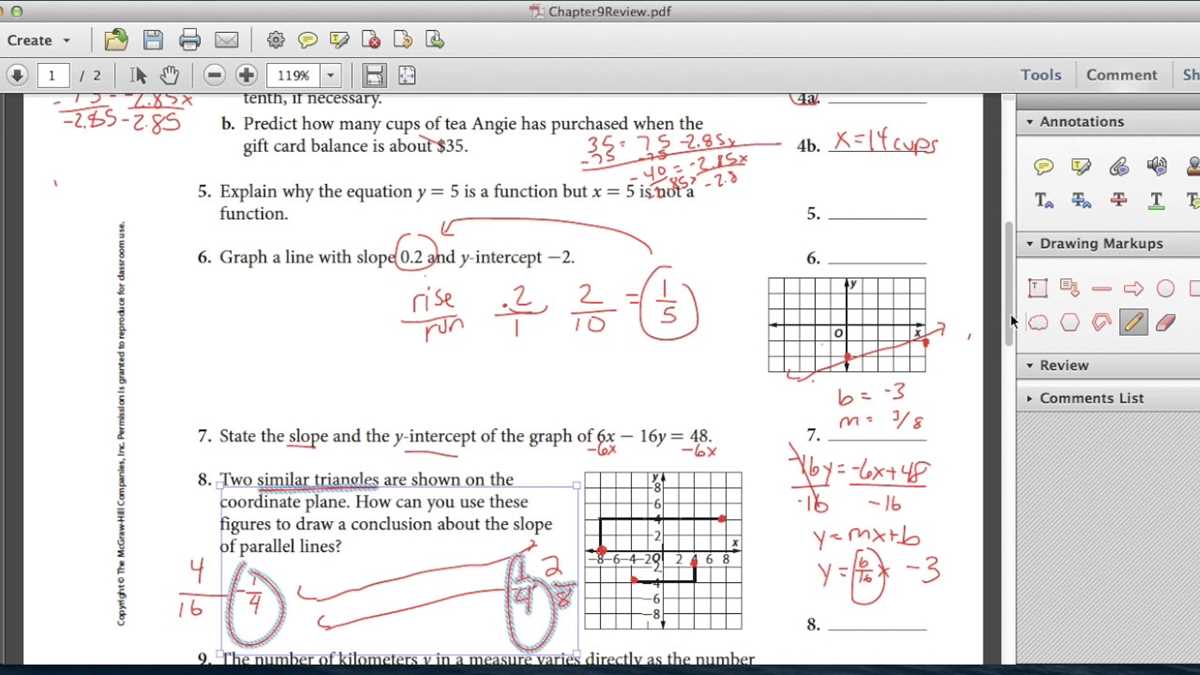
Task: Toggle scrolling mode page display icon
Action: (375, 75)
